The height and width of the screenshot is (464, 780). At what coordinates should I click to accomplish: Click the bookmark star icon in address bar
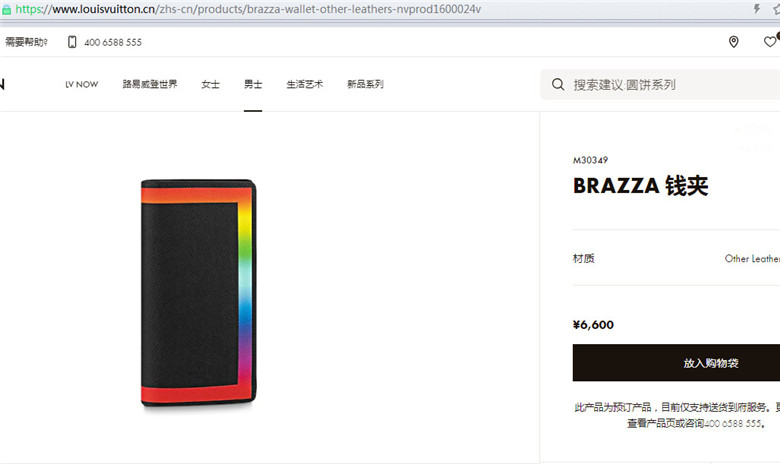coord(776,9)
